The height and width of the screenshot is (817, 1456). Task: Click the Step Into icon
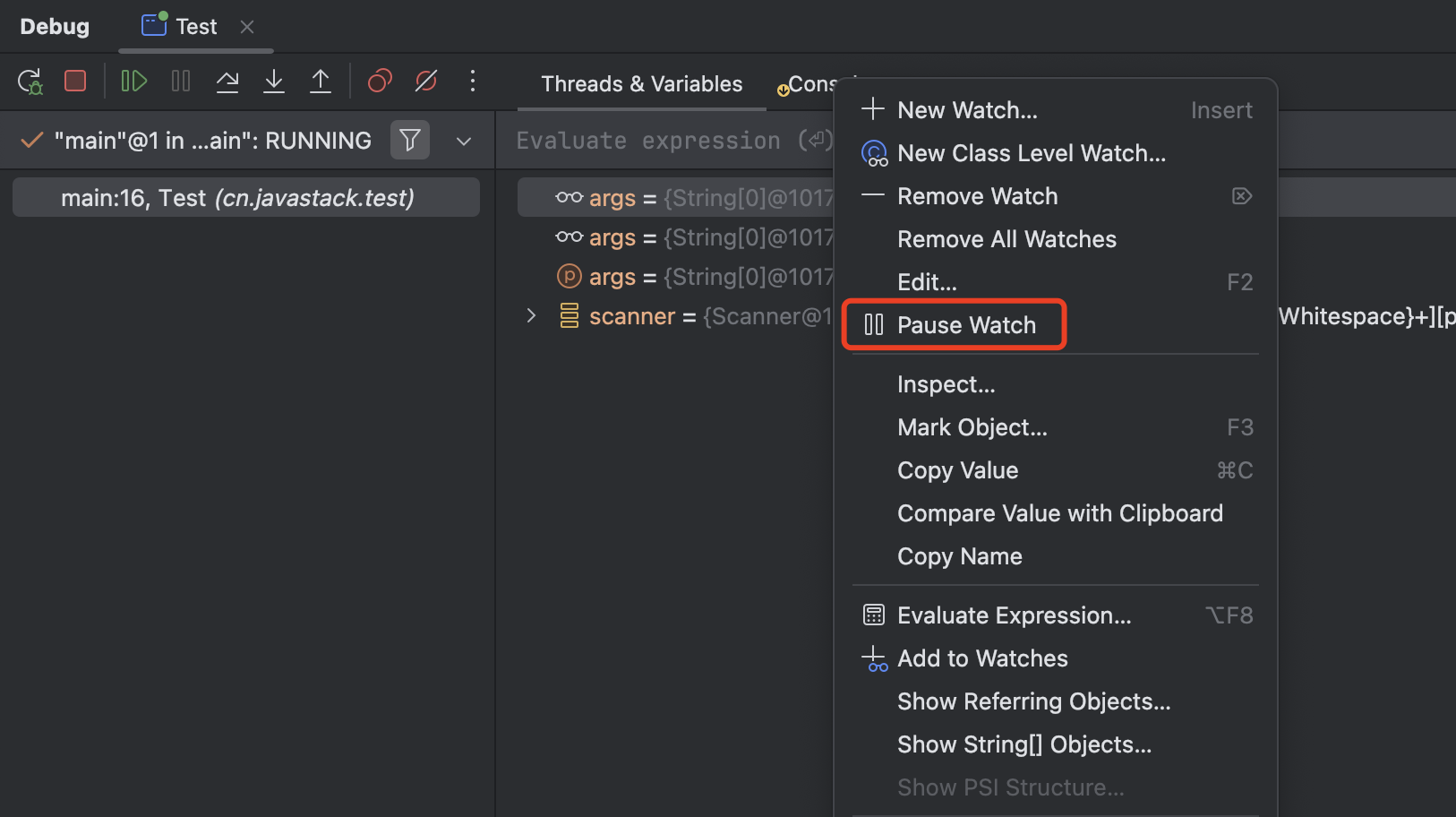pyautogui.click(x=274, y=82)
